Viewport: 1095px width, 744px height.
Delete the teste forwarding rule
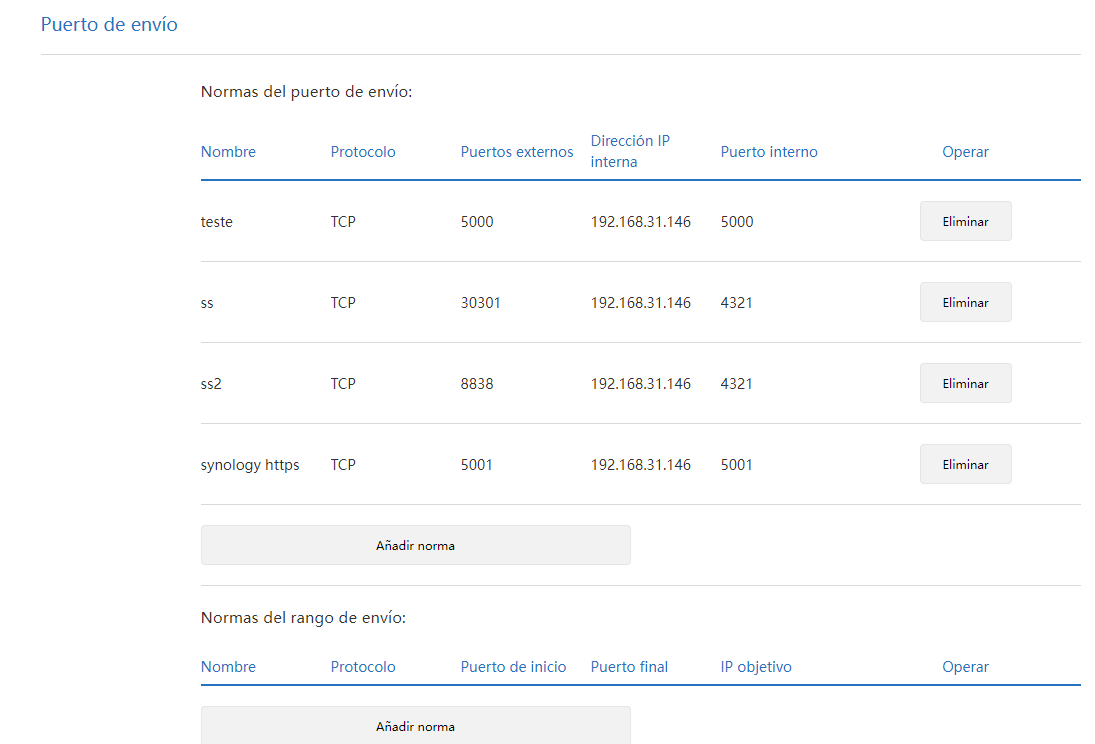[965, 221]
